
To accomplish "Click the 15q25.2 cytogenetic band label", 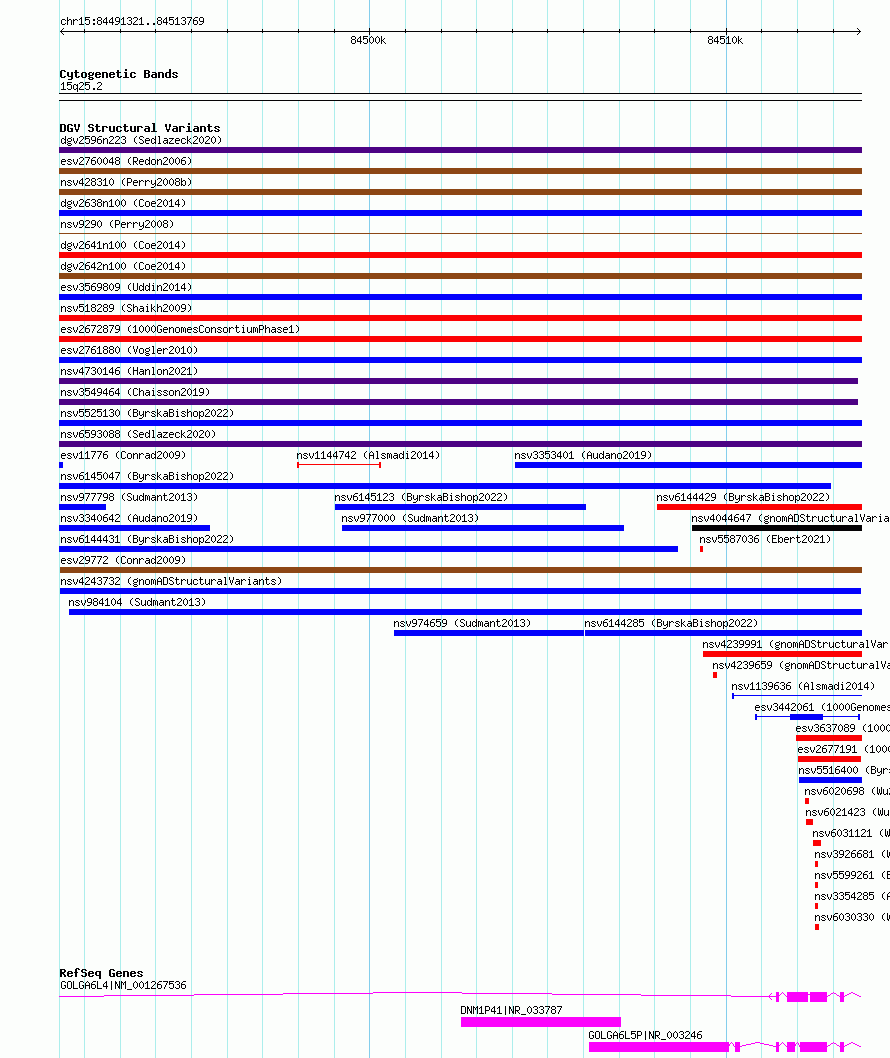I will click(x=81, y=86).
